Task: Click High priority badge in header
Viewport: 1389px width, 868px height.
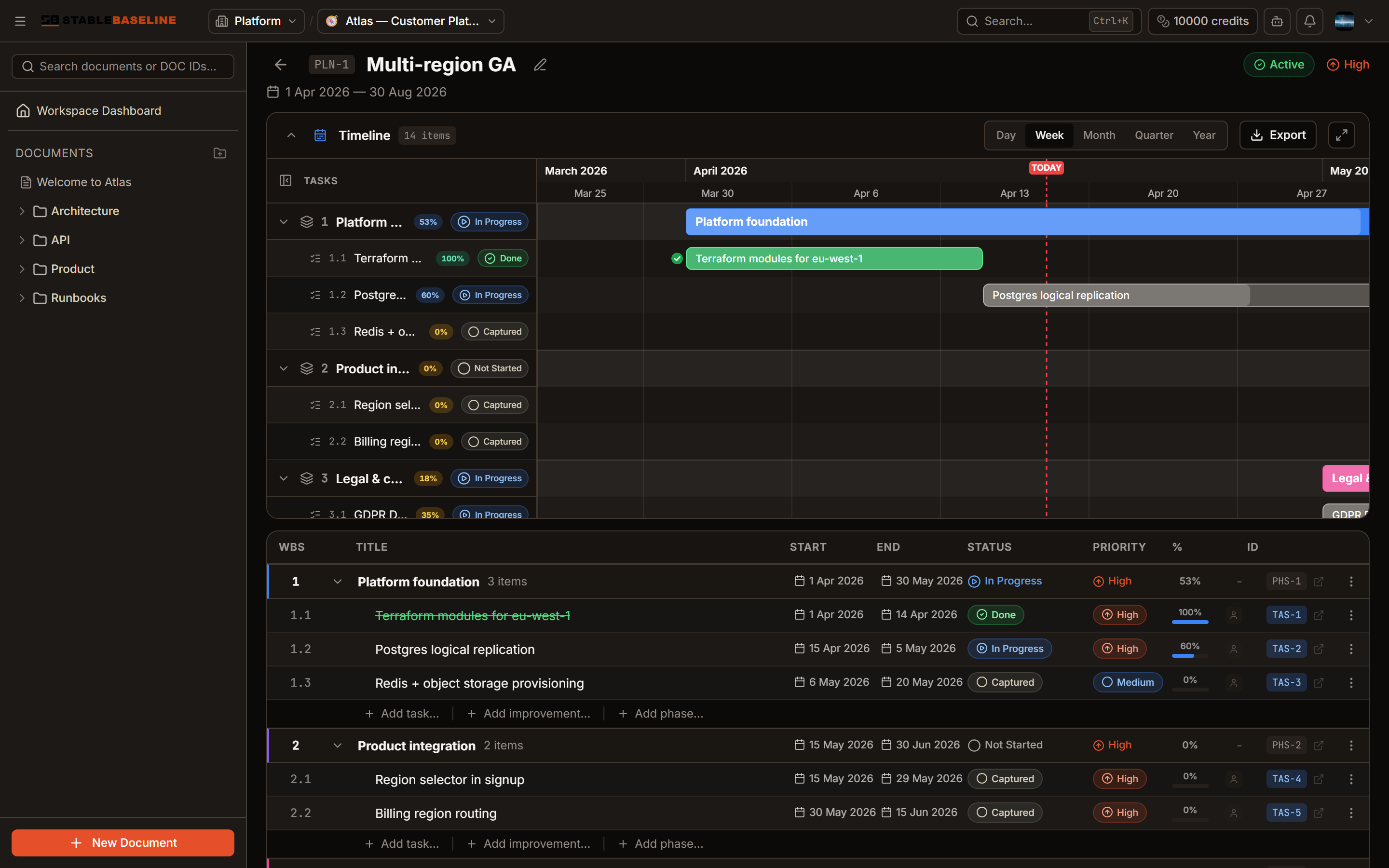Action: click(x=1348, y=65)
